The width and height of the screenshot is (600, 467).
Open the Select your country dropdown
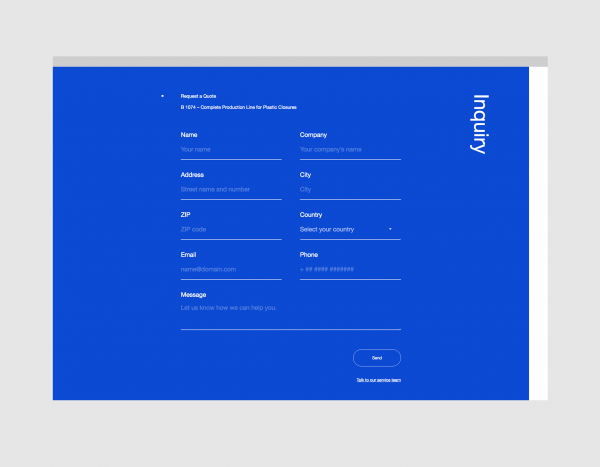[340, 230]
